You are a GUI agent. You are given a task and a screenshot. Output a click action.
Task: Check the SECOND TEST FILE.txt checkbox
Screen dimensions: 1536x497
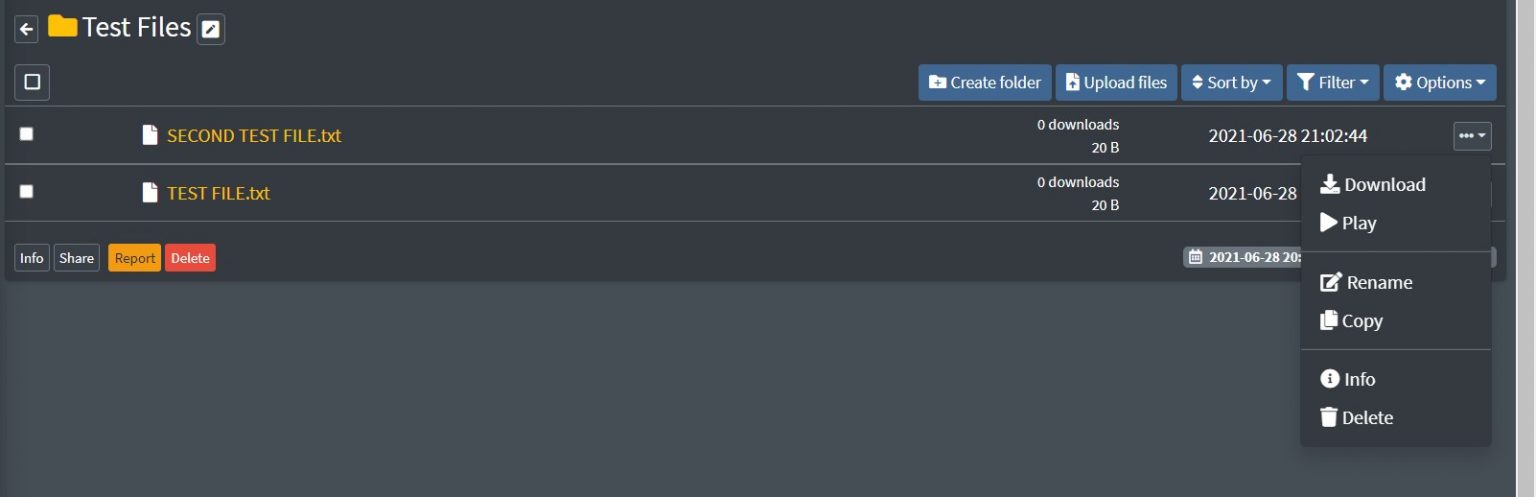pyautogui.click(x=27, y=134)
